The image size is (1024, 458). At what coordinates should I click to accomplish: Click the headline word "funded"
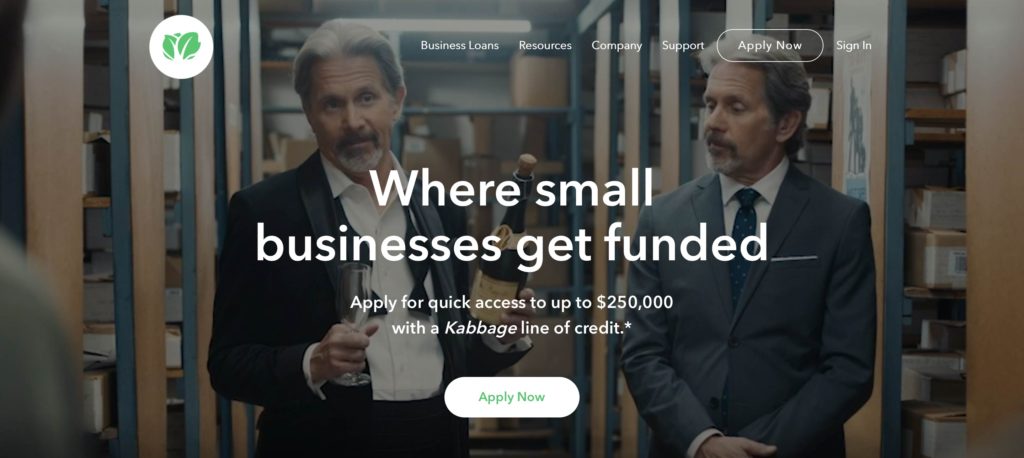685,243
